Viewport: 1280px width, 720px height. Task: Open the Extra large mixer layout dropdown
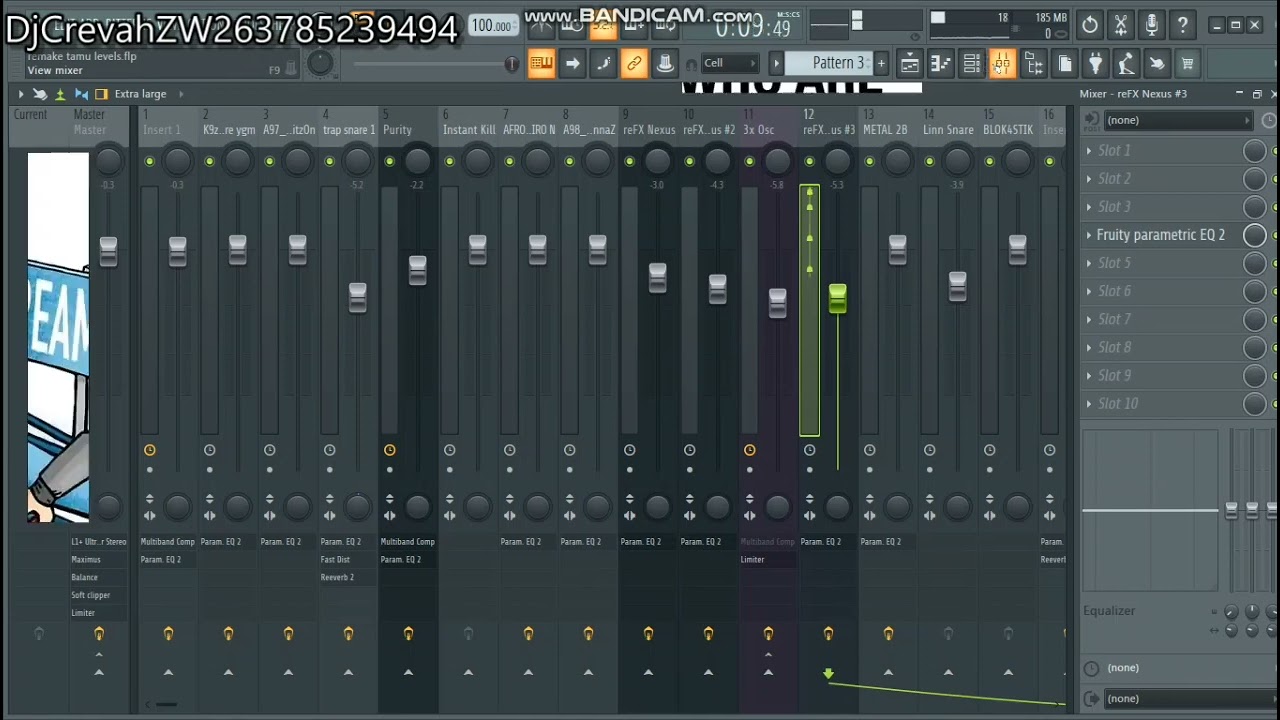click(141, 94)
